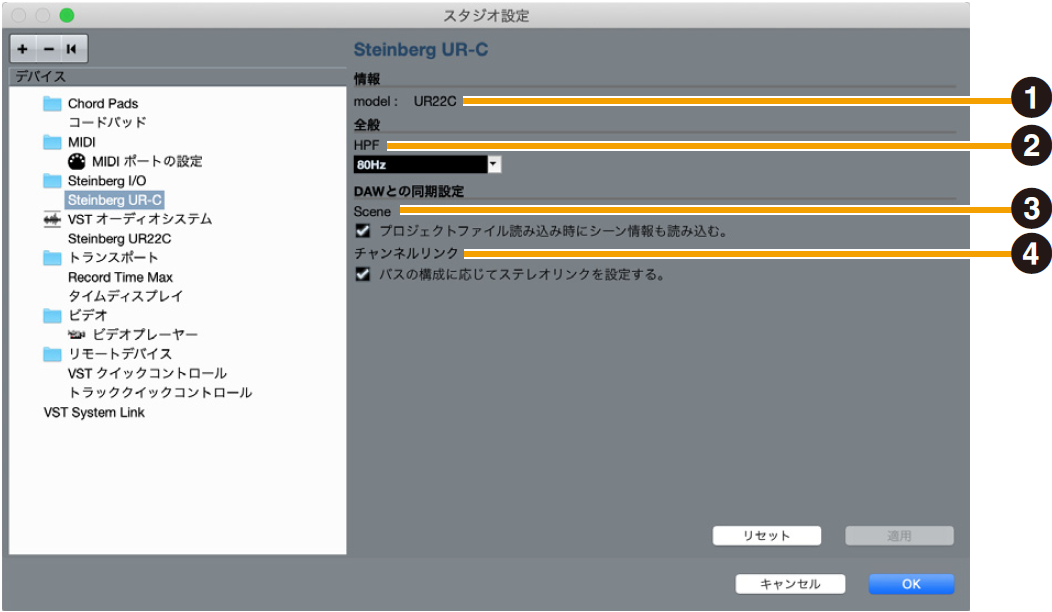Screen dimensions: 1052x612
Task: Select Steinberg UR-C in device list
Action: [114, 200]
